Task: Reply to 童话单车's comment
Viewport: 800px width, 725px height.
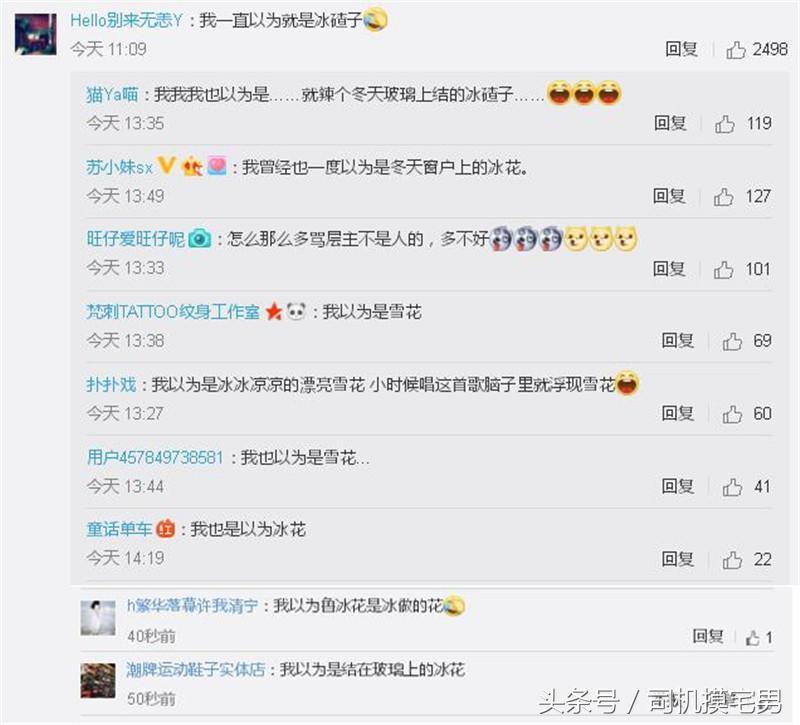Action: (x=678, y=559)
